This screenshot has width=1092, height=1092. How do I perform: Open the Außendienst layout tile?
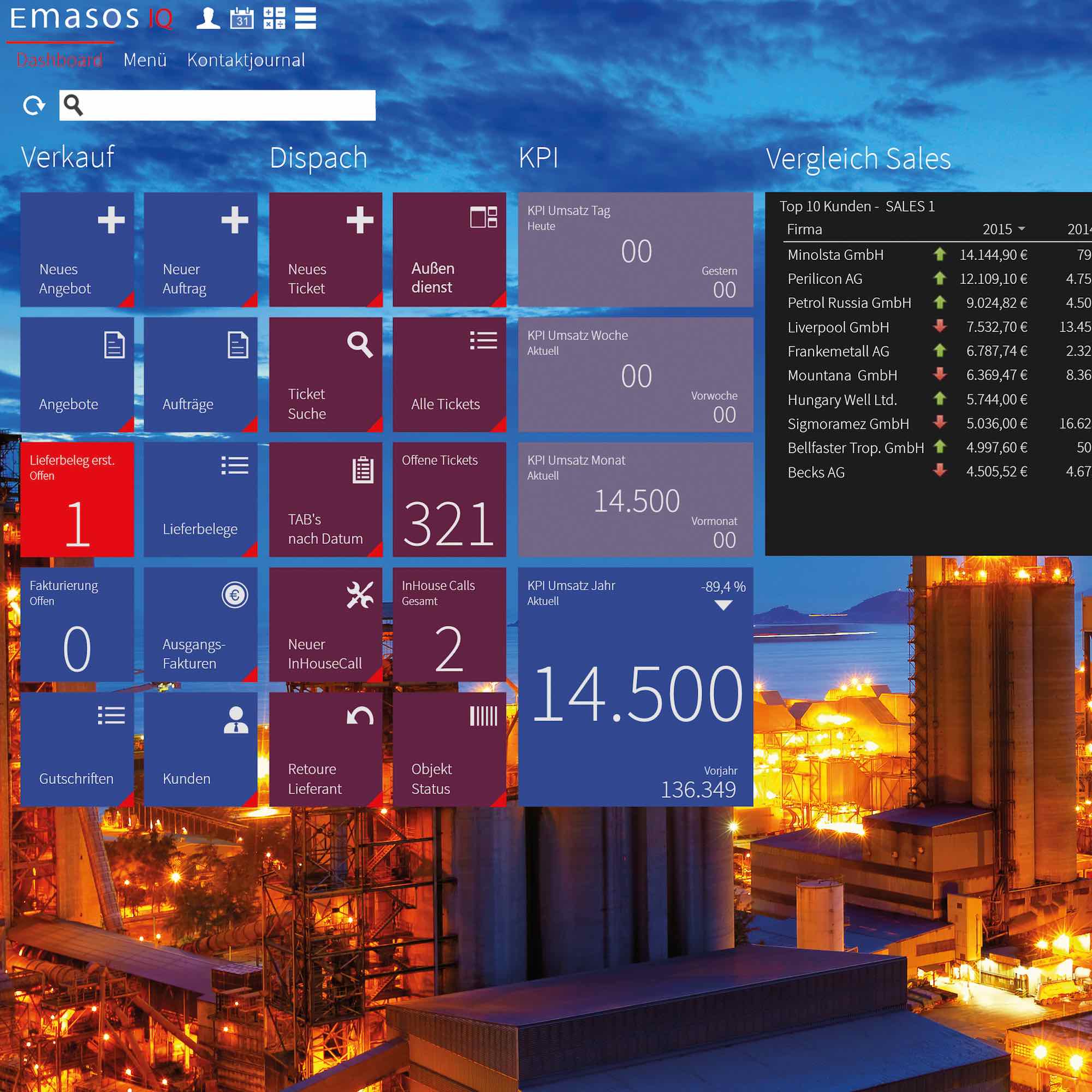tap(449, 250)
